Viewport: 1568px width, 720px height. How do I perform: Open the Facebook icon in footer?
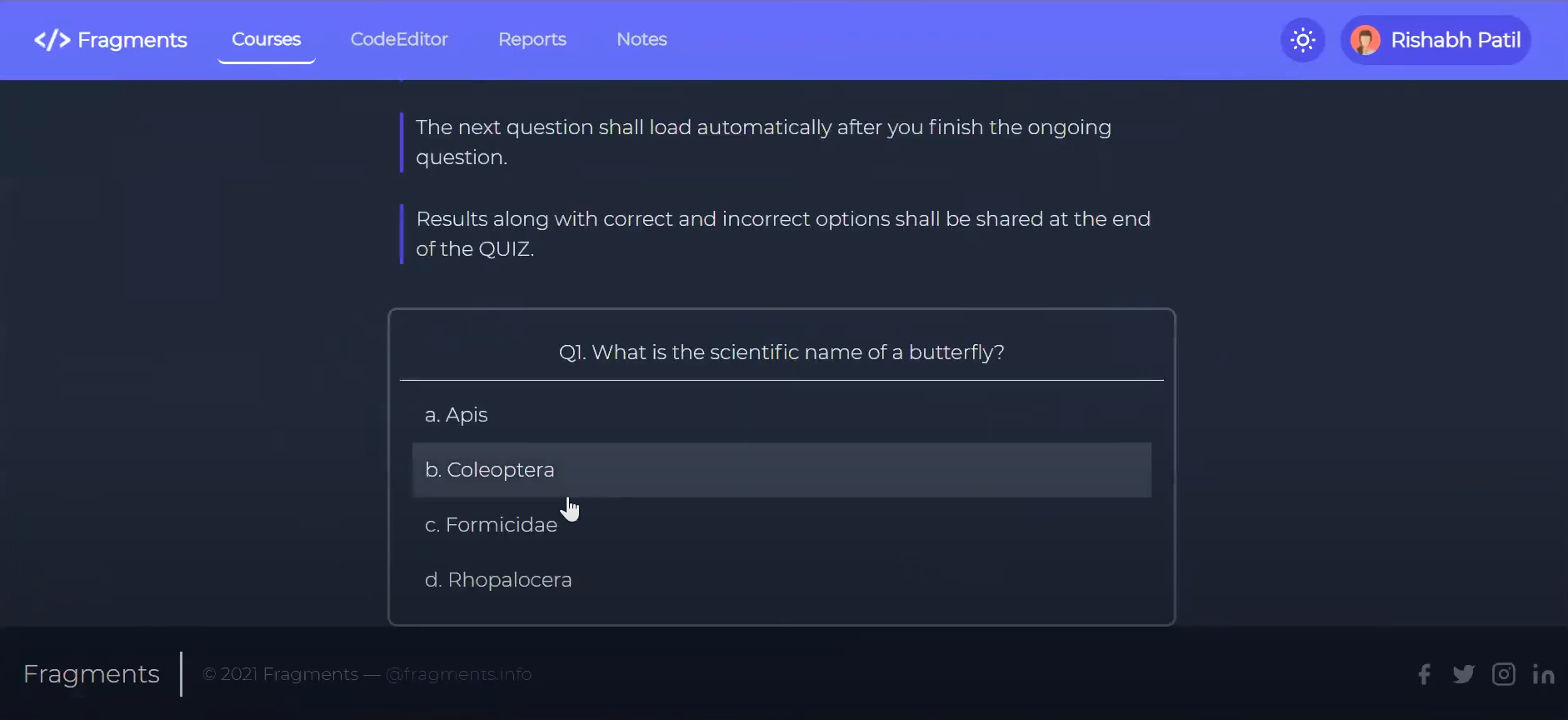pyautogui.click(x=1425, y=674)
